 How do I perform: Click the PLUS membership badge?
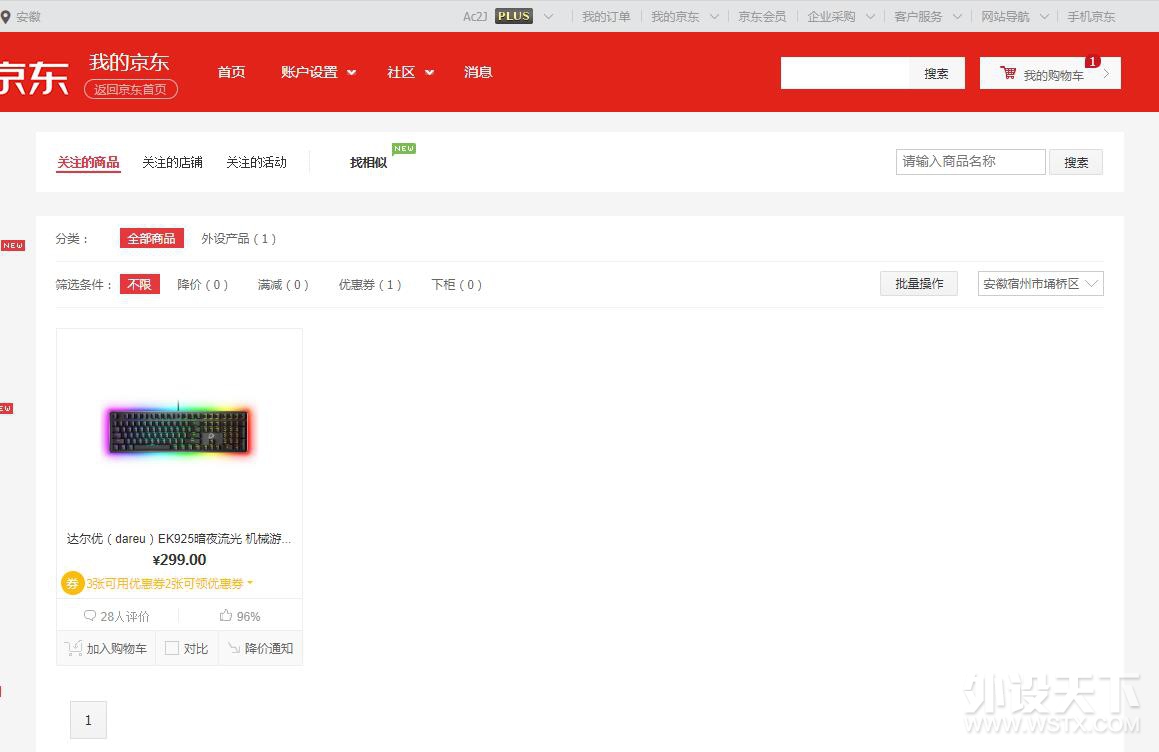pos(514,16)
